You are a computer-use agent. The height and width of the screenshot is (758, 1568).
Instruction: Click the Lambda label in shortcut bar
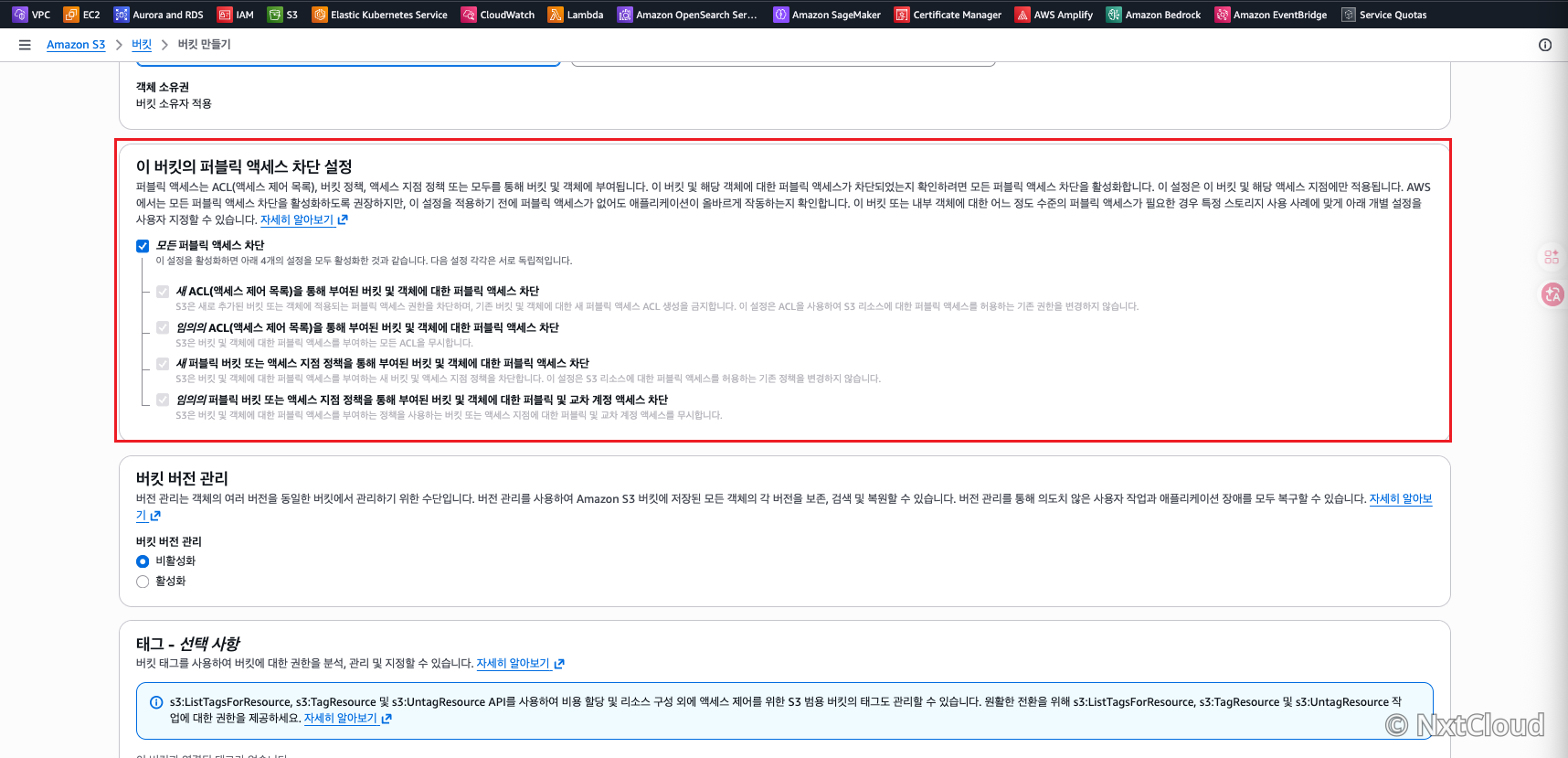coord(585,15)
